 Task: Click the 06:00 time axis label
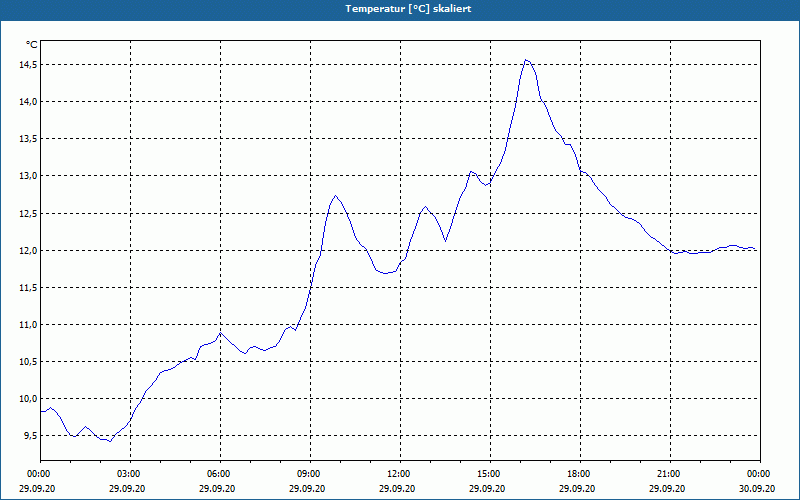[x=220, y=474]
